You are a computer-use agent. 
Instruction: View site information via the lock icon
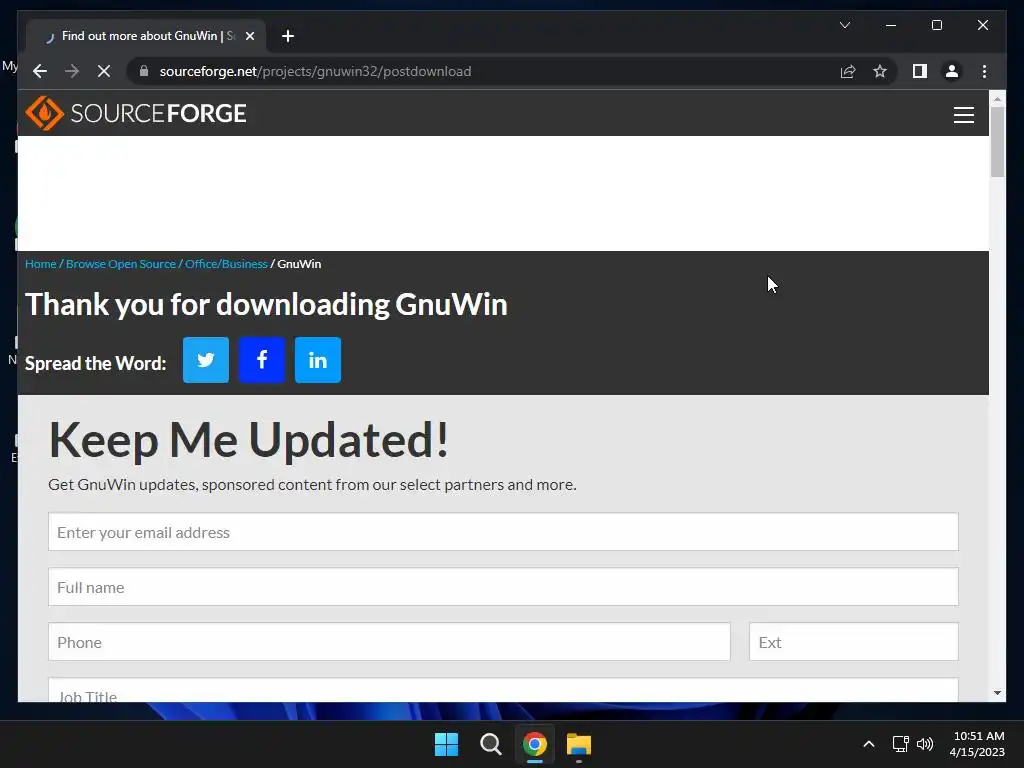144,71
